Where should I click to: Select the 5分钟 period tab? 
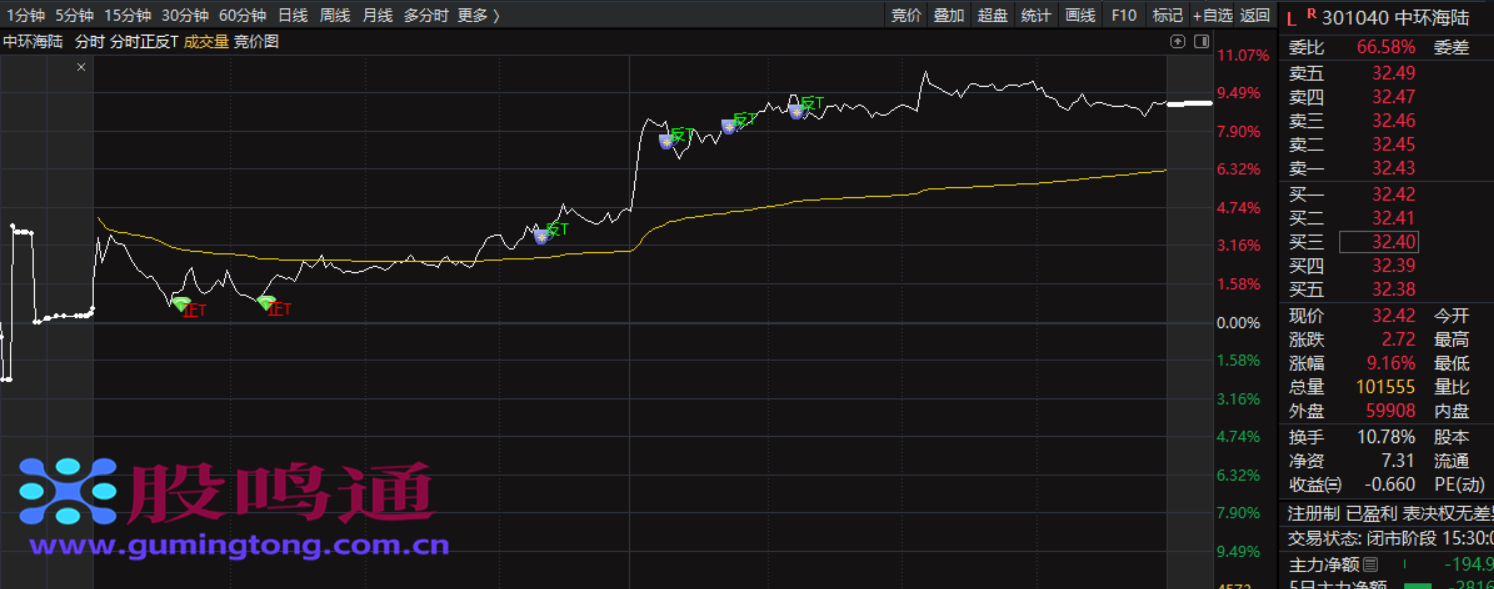click(x=74, y=15)
